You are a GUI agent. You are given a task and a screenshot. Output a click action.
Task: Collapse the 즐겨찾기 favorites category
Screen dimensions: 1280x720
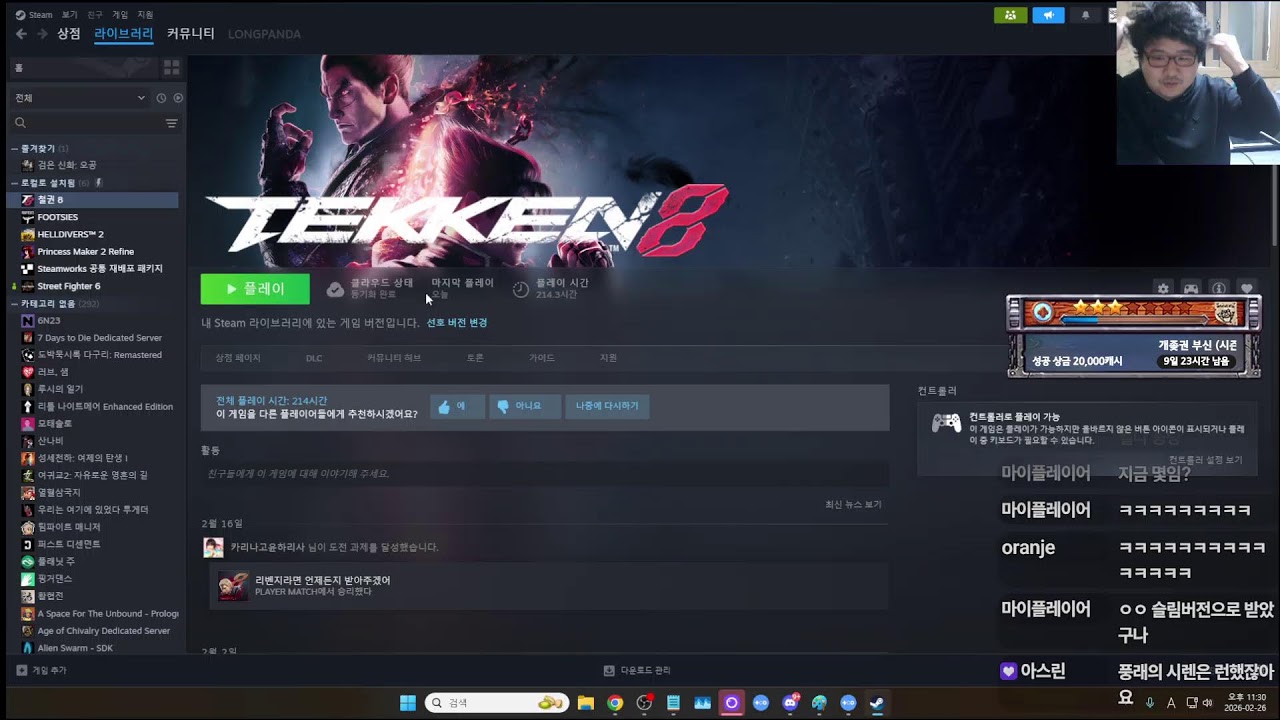coord(14,148)
